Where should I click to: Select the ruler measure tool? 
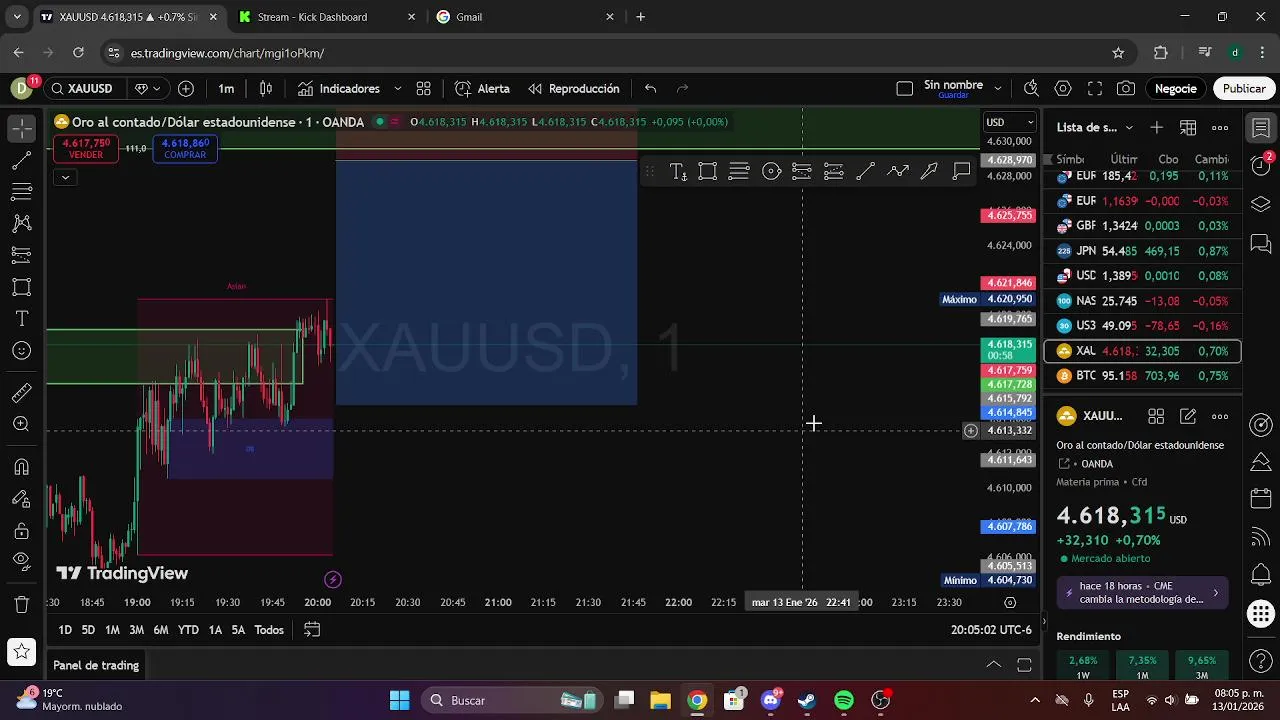pyautogui.click(x=21, y=393)
